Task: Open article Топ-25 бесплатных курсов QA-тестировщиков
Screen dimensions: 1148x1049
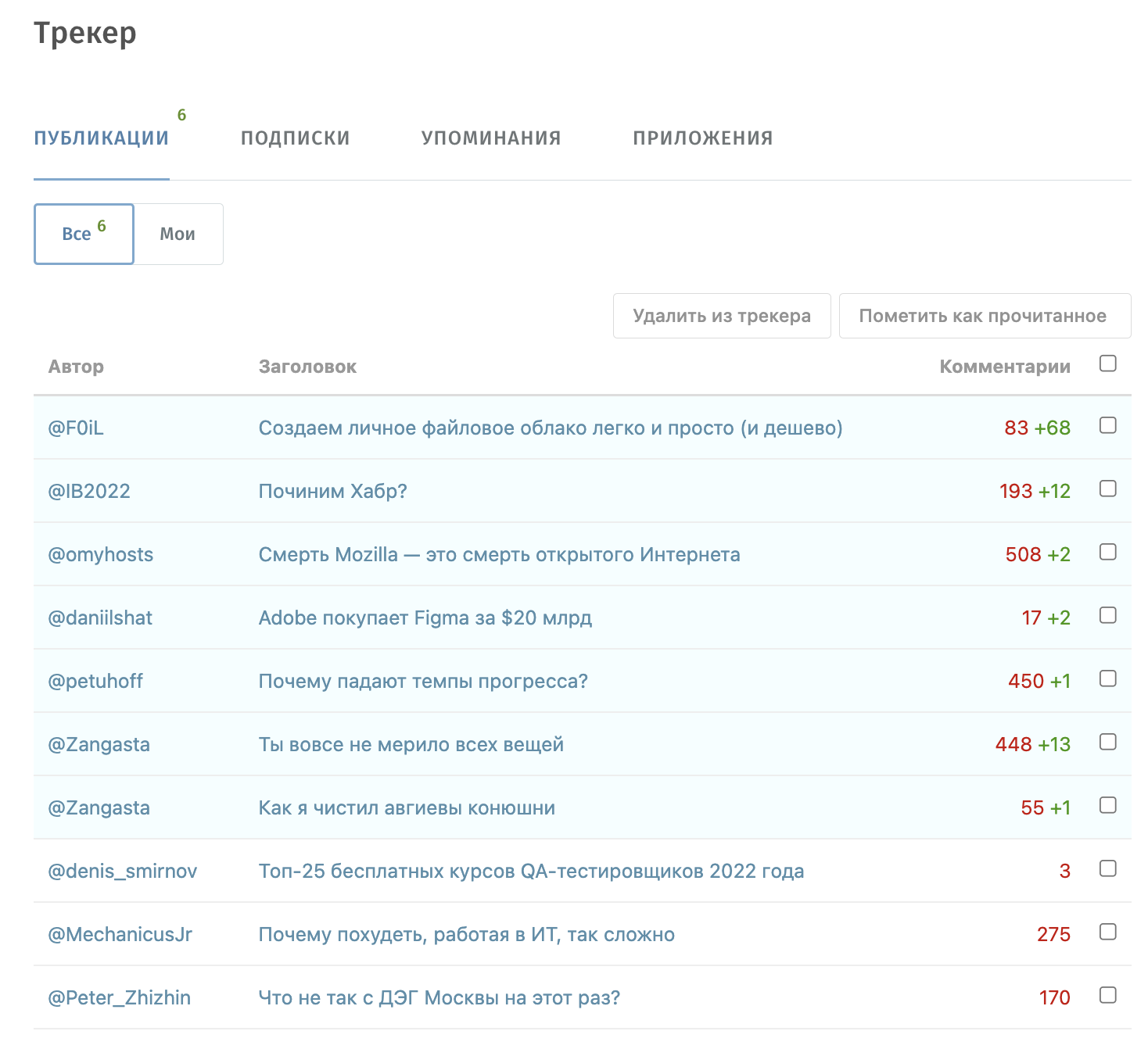Action: click(532, 871)
